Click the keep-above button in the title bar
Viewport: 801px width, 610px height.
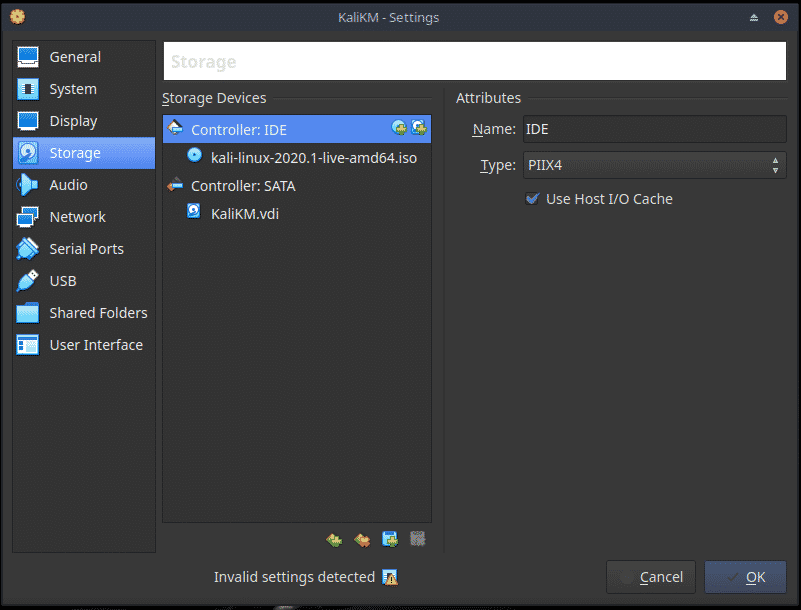click(x=754, y=17)
